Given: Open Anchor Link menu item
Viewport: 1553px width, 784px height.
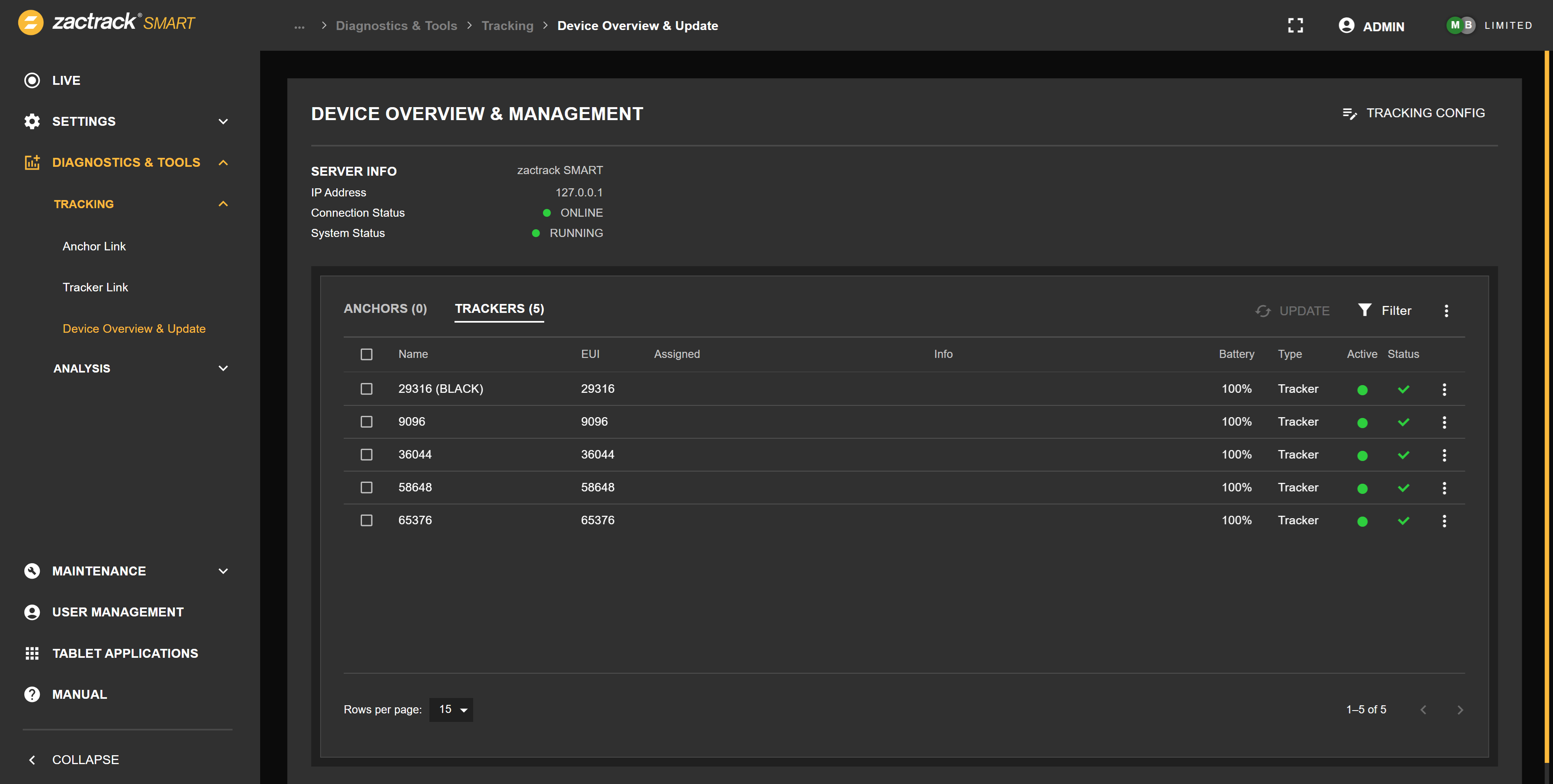Looking at the screenshot, I should (x=94, y=247).
